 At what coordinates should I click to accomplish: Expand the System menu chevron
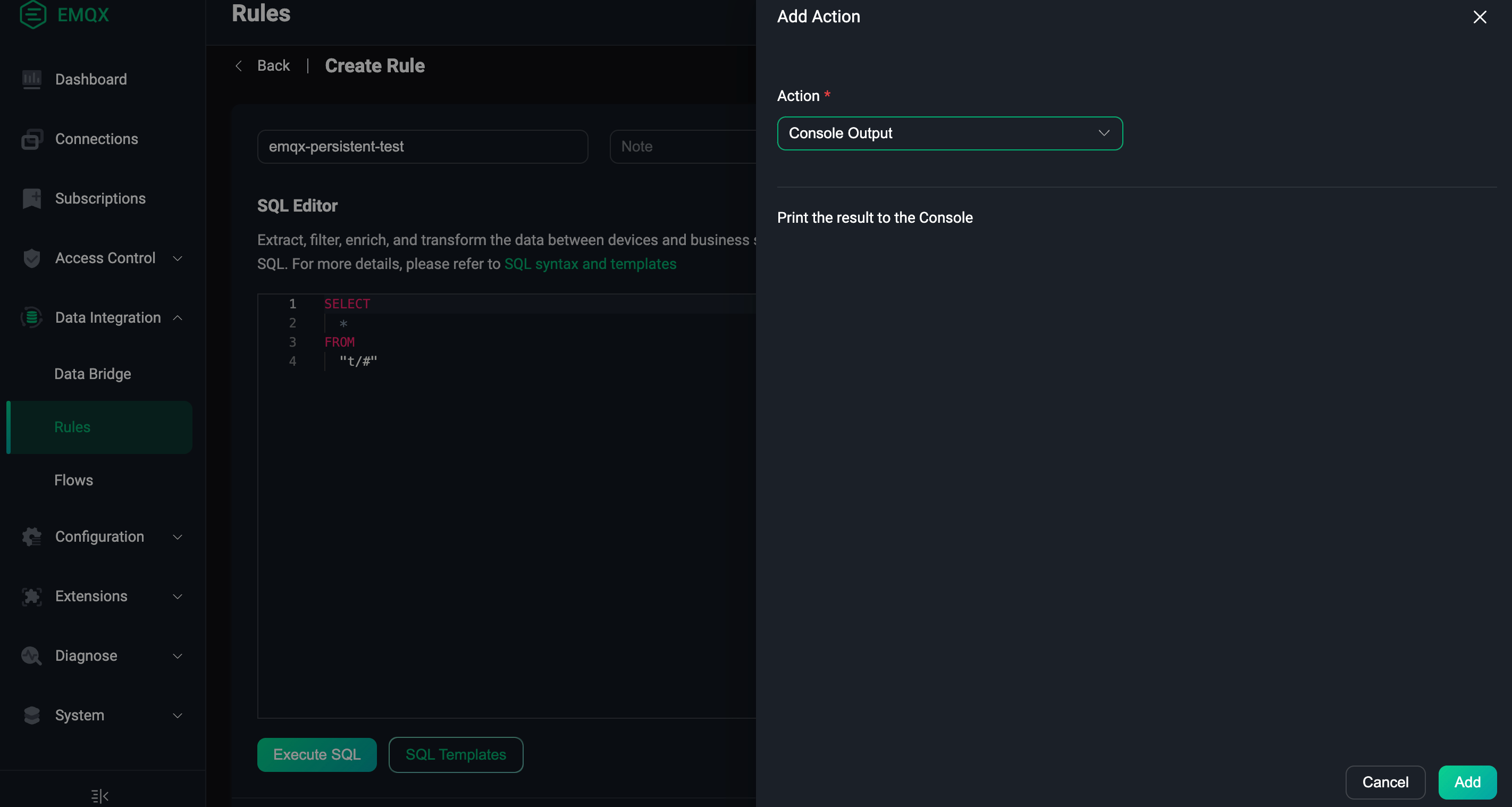[x=177, y=716]
